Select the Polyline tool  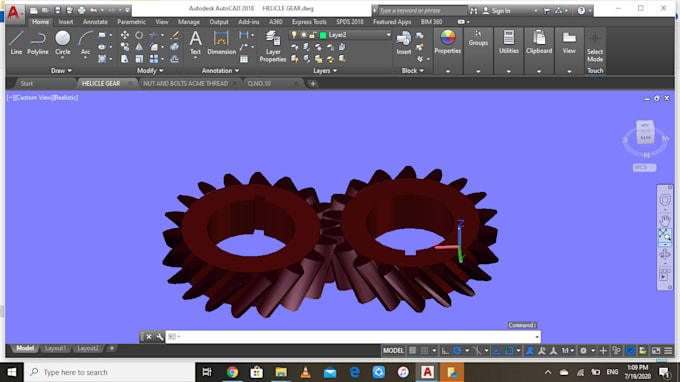point(38,42)
